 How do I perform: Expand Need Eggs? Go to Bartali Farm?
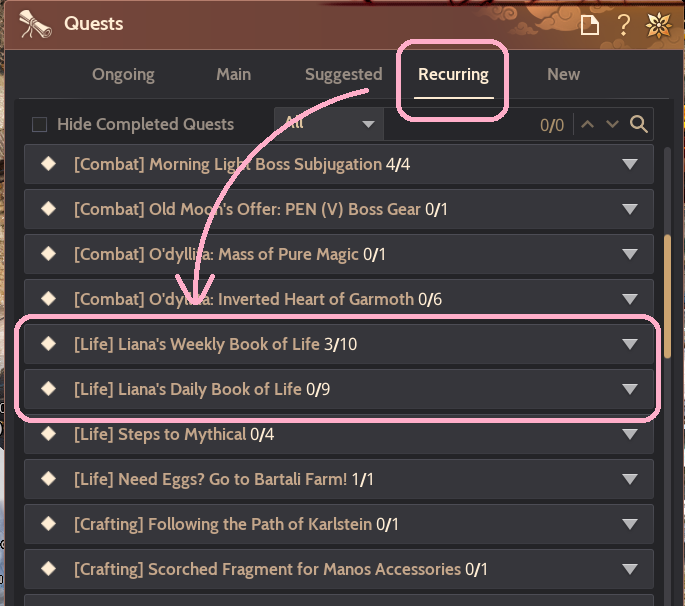(x=629, y=479)
